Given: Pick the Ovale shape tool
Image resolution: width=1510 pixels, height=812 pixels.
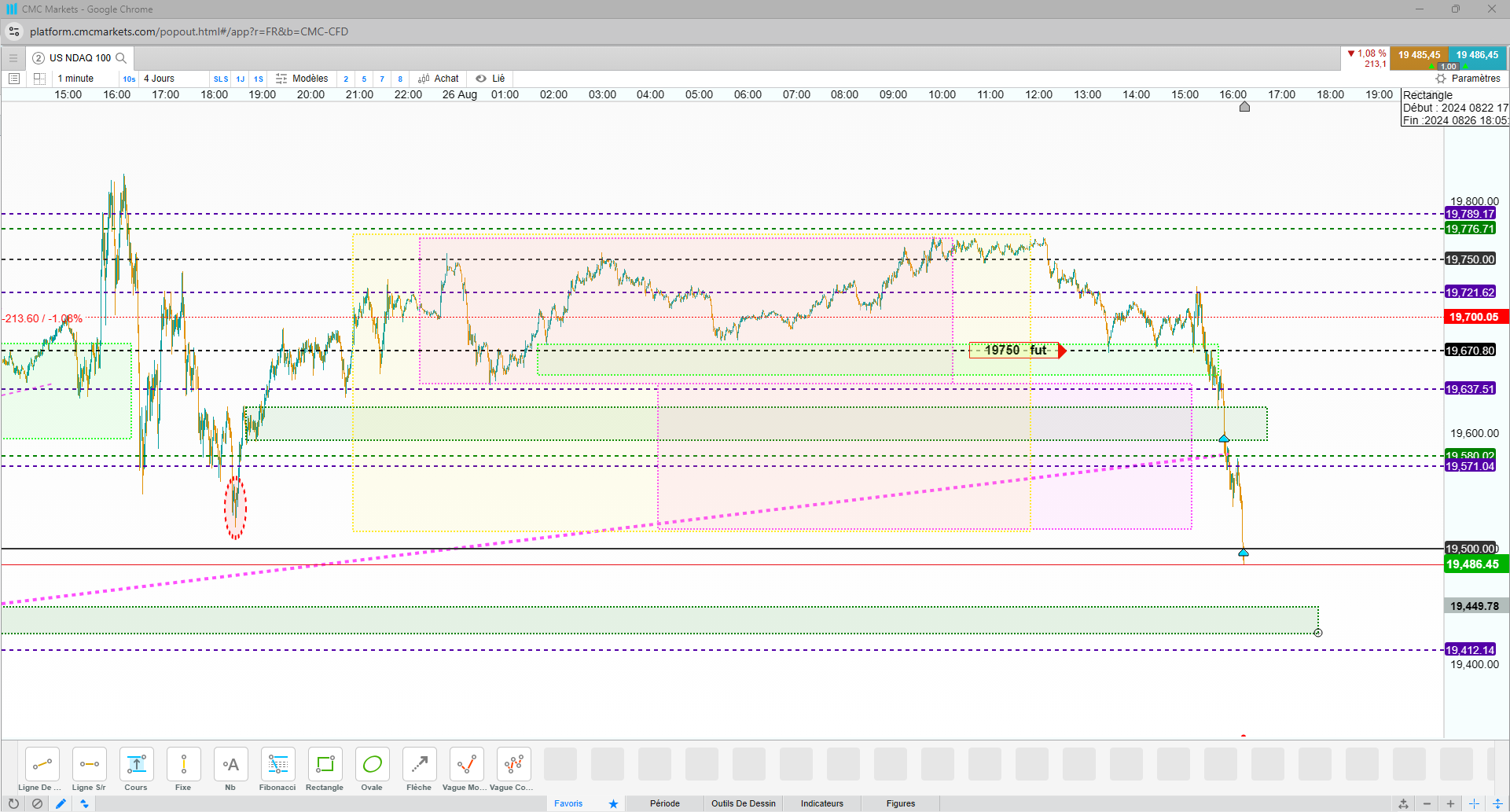Looking at the screenshot, I should (372, 769).
